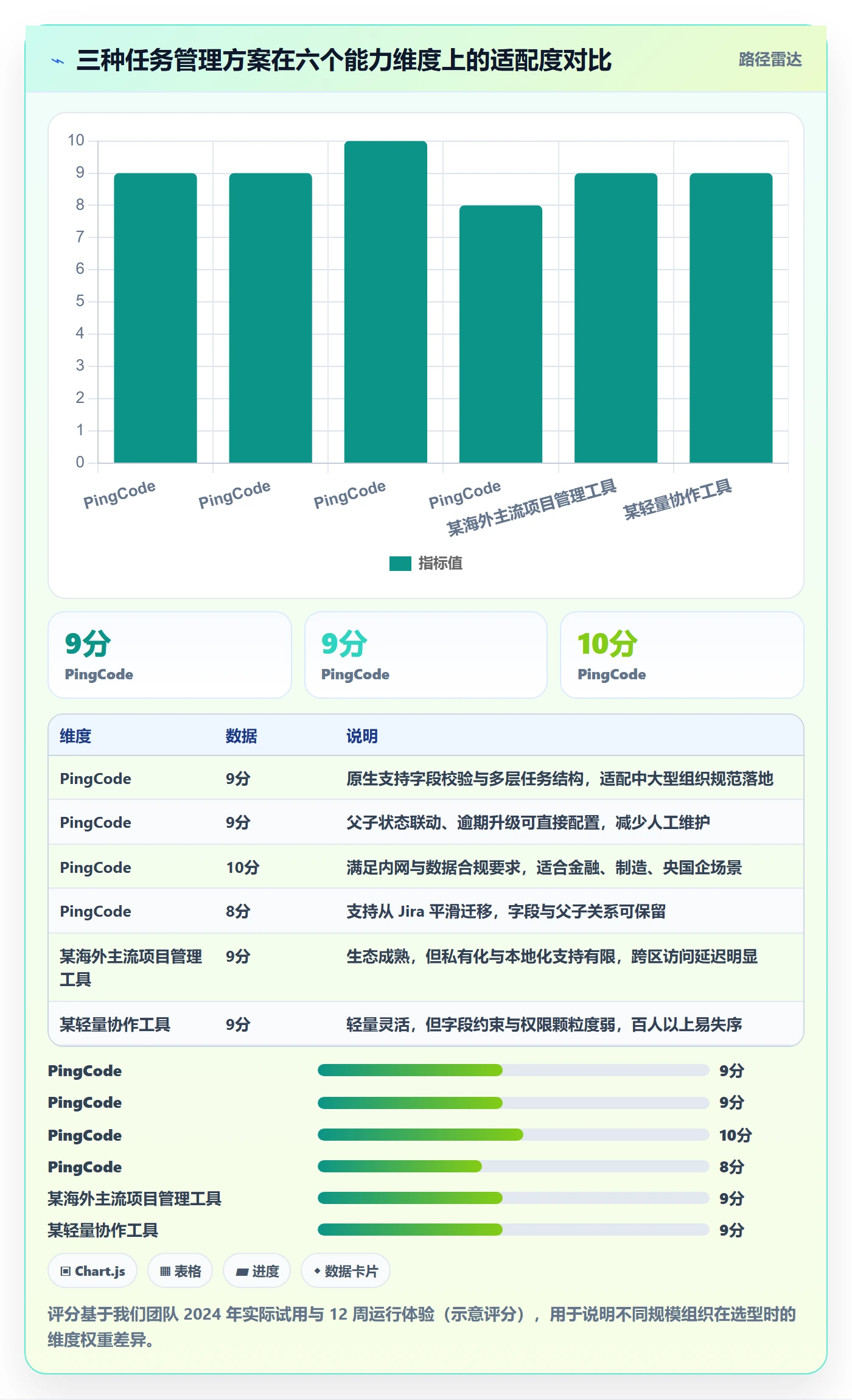Select the table row describing 轻量灵活

[x=426, y=1024]
